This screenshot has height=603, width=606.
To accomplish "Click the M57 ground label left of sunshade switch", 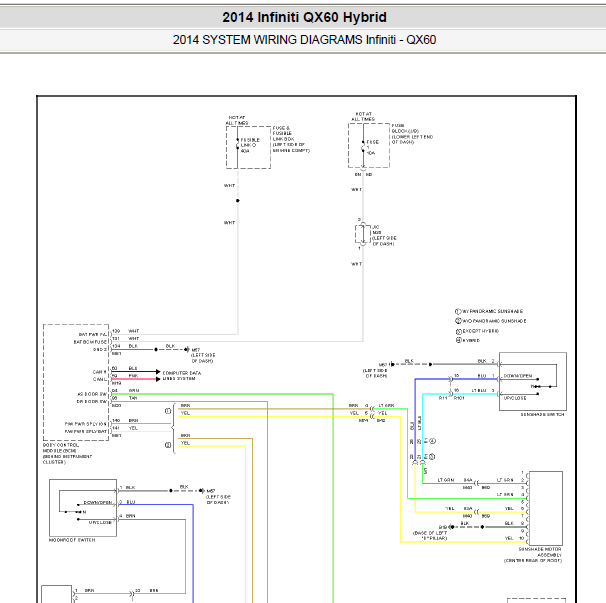I will (x=383, y=365).
